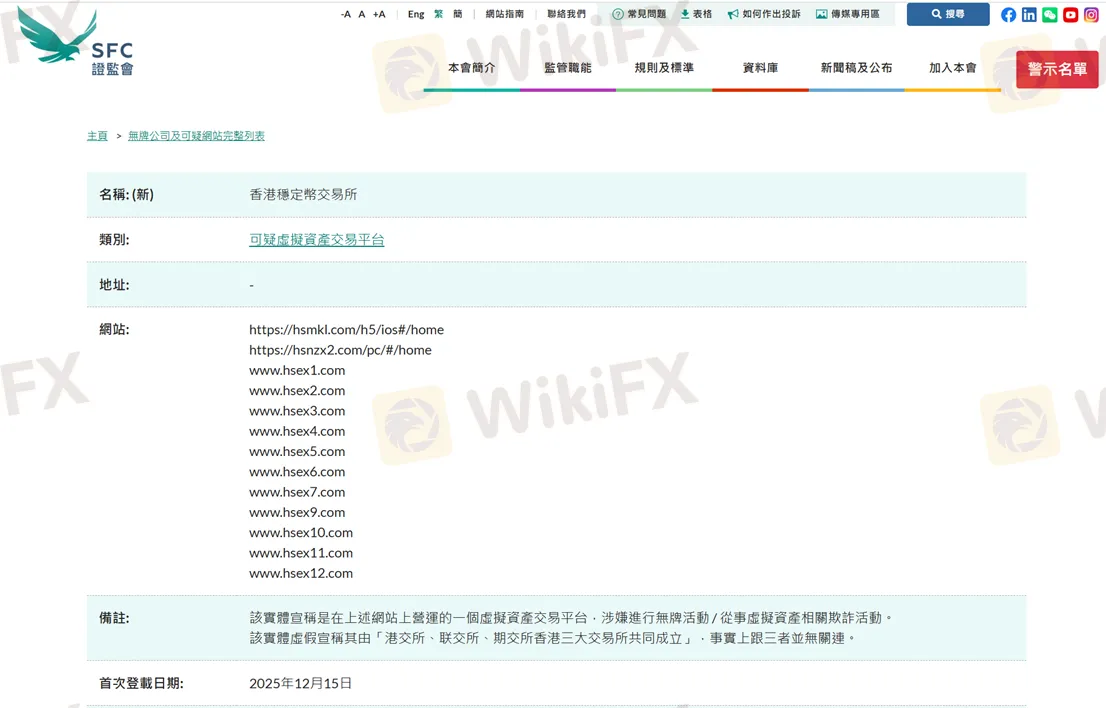
Task: Open the SFC Instagram icon
Action: click(x=1090, y=15)
